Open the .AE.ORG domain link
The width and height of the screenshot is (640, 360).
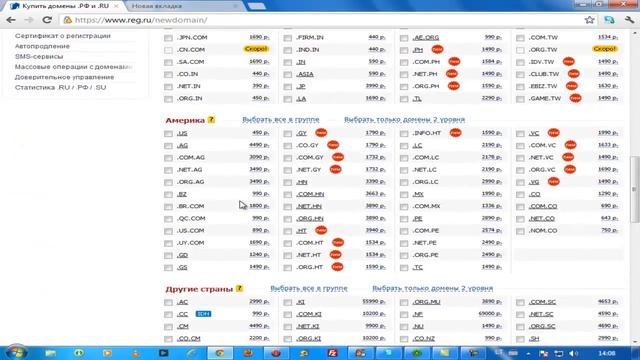pos(426,38)
